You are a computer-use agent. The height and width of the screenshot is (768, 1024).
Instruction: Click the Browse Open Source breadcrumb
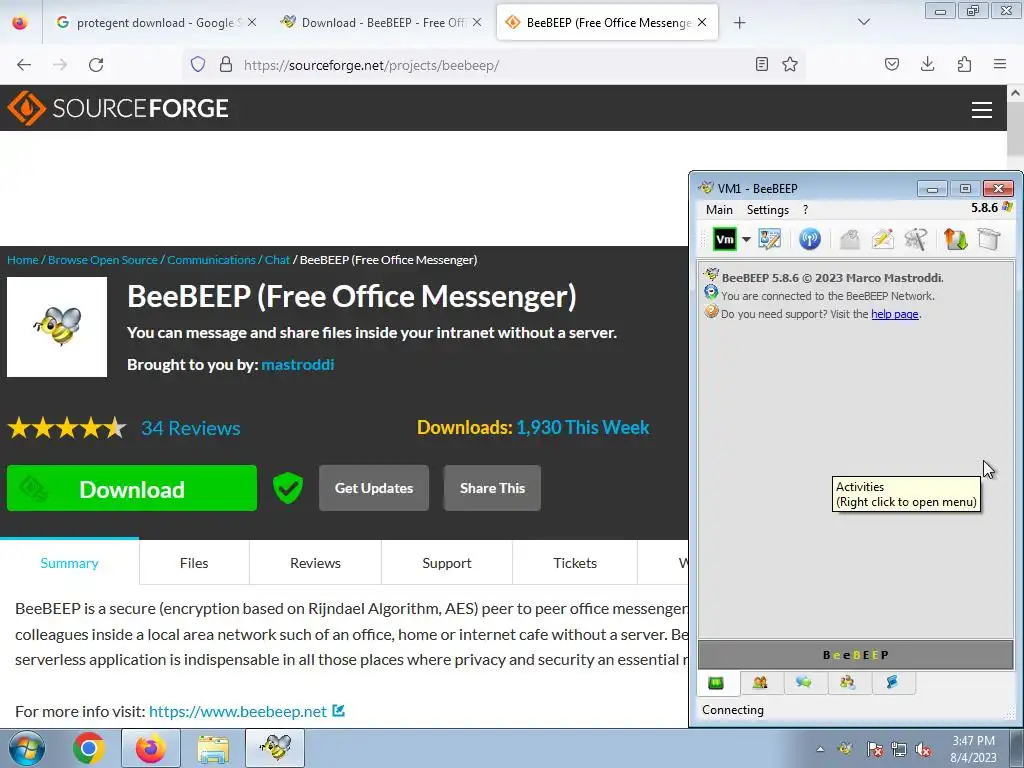[103, 260]
